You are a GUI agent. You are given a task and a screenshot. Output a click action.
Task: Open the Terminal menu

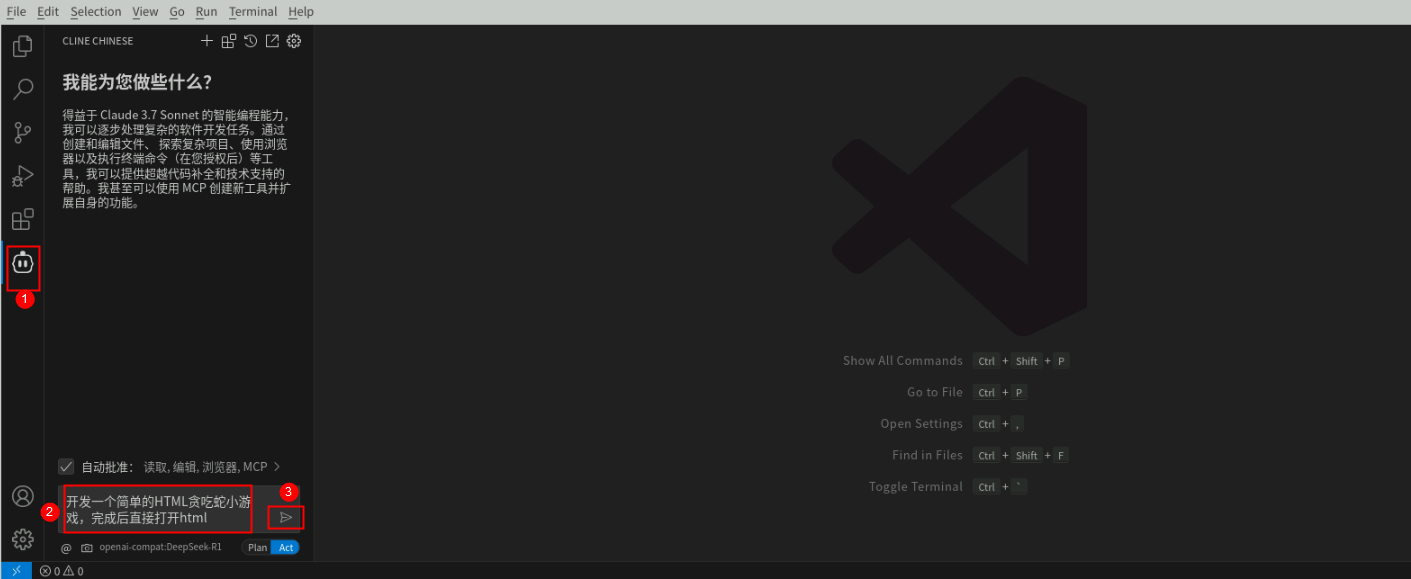point(253,12)
